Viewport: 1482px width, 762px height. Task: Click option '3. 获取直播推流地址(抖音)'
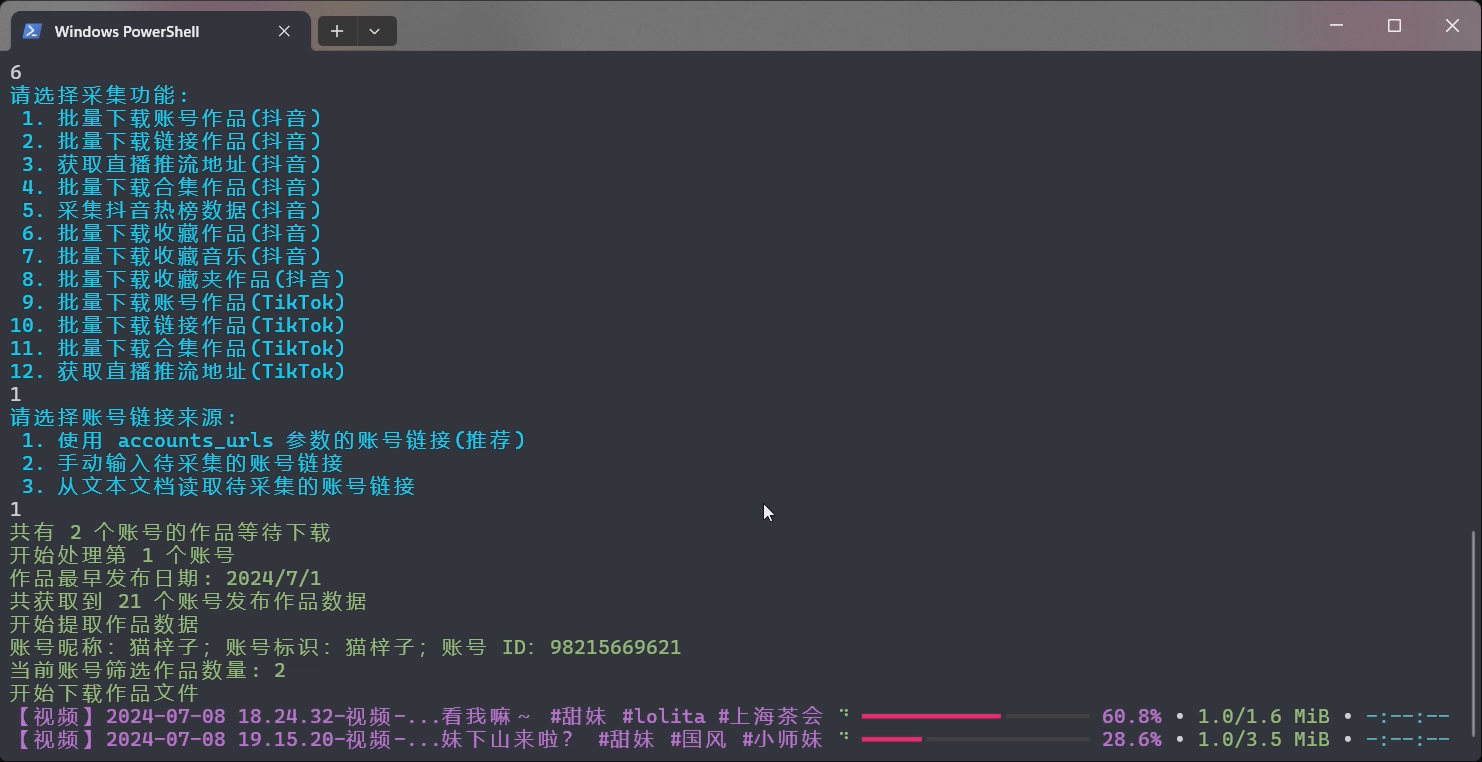pos(172,164)
